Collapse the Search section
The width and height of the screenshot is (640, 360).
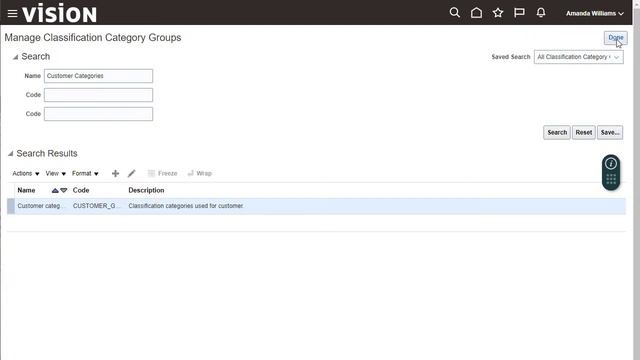[15, 57]
